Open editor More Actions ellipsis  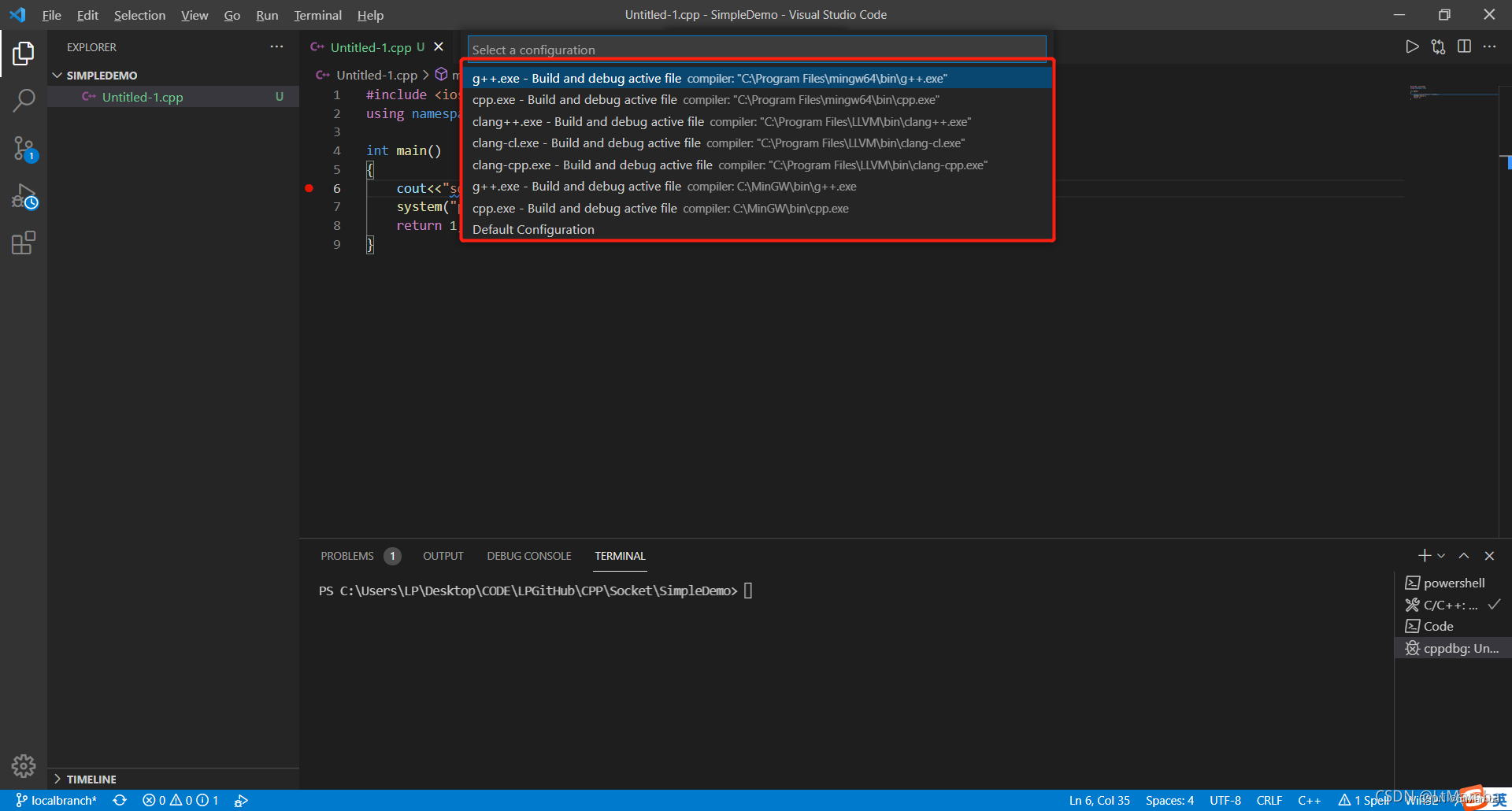1489,47
